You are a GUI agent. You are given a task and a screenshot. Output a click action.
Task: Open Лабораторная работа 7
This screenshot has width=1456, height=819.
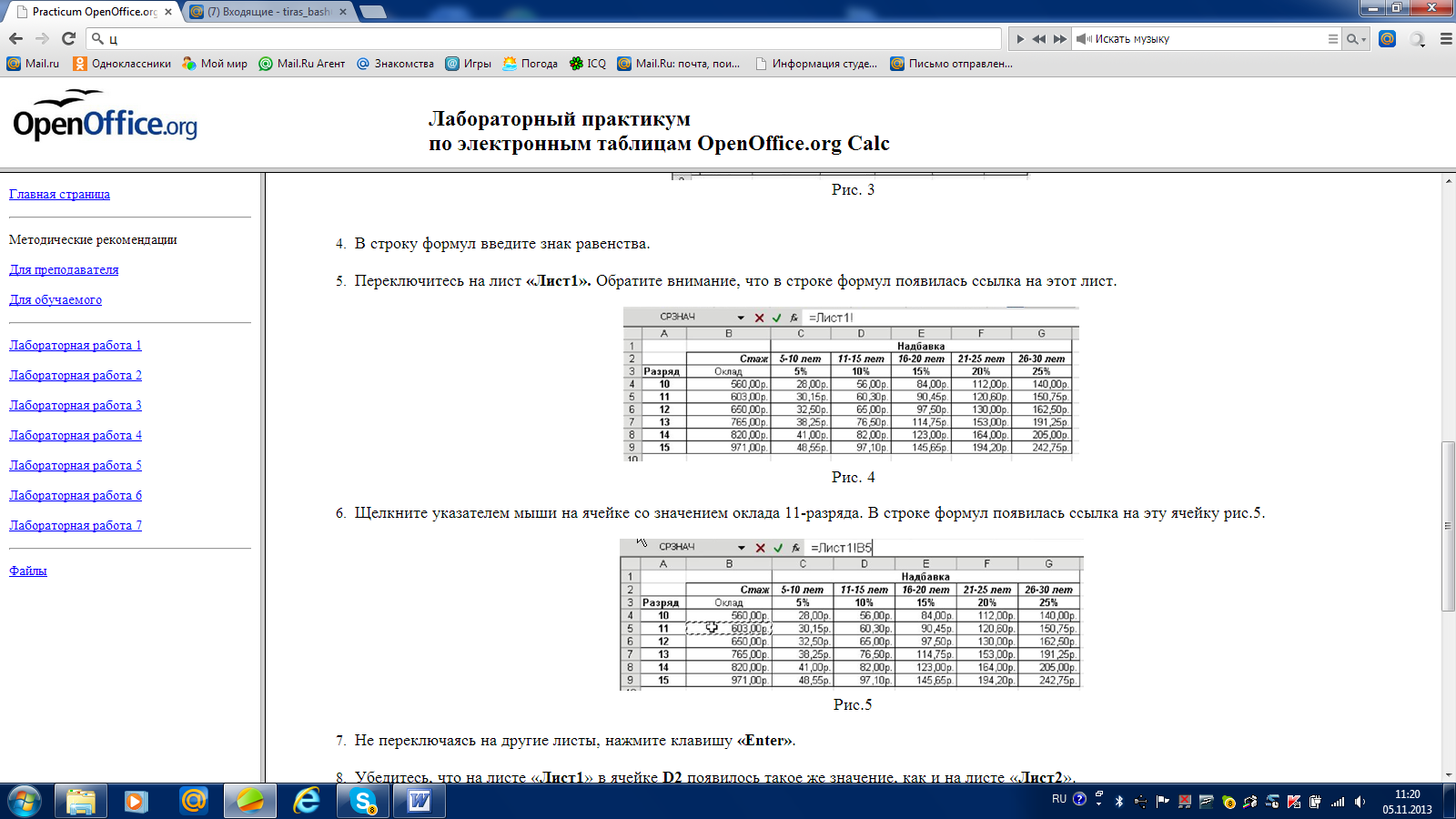(76, 525)
